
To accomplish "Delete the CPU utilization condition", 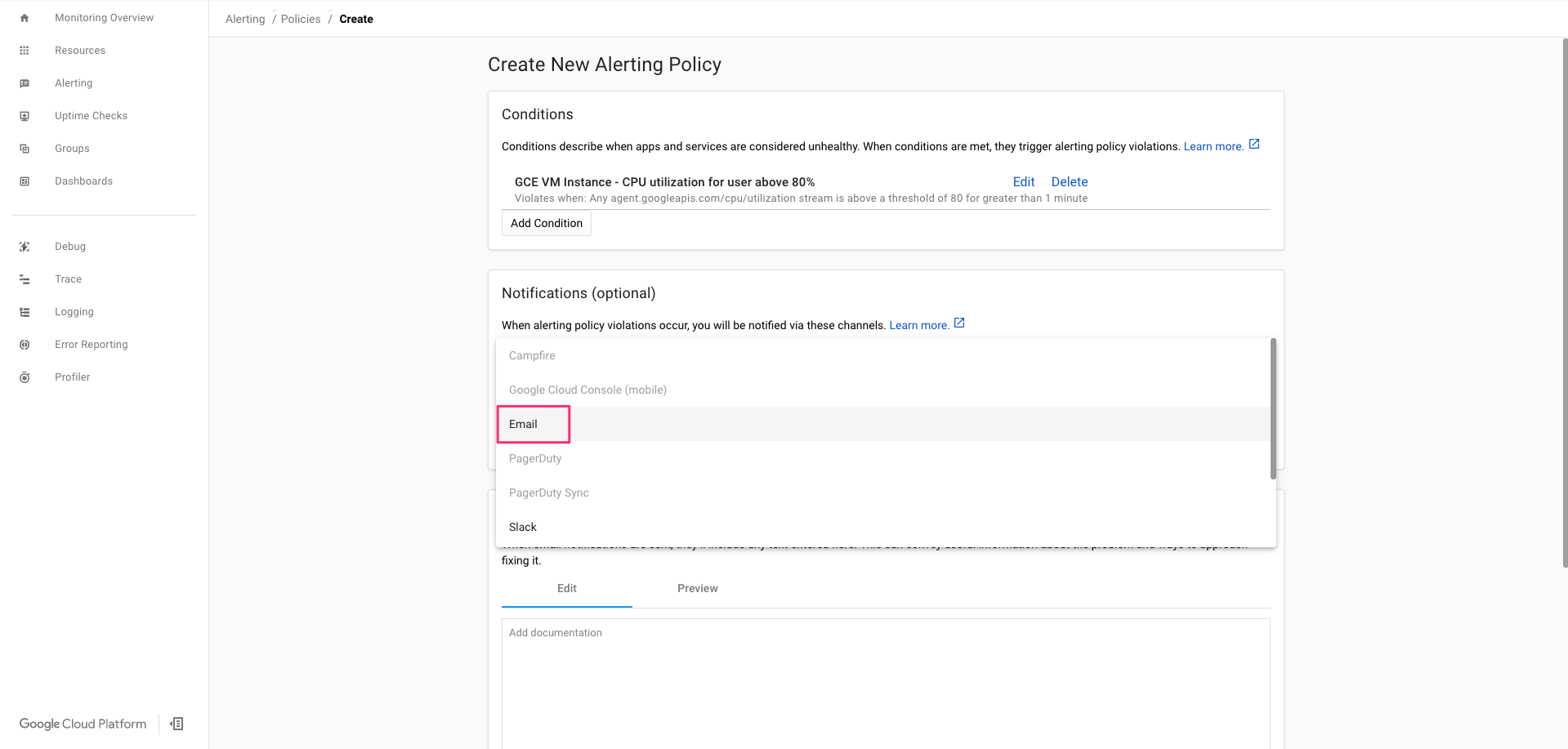I will 1069,181.
